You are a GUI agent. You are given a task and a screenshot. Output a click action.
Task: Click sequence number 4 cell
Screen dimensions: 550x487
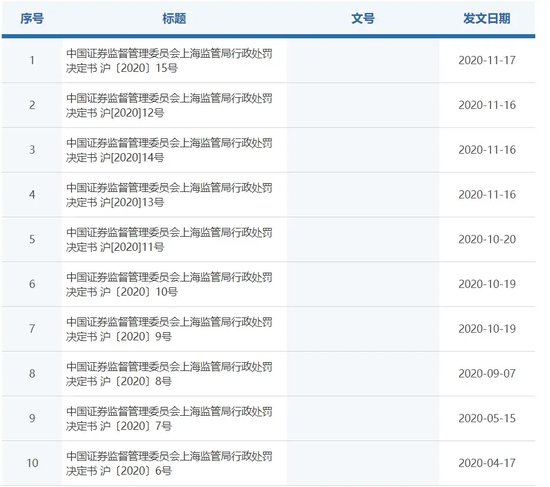(32, 194)
